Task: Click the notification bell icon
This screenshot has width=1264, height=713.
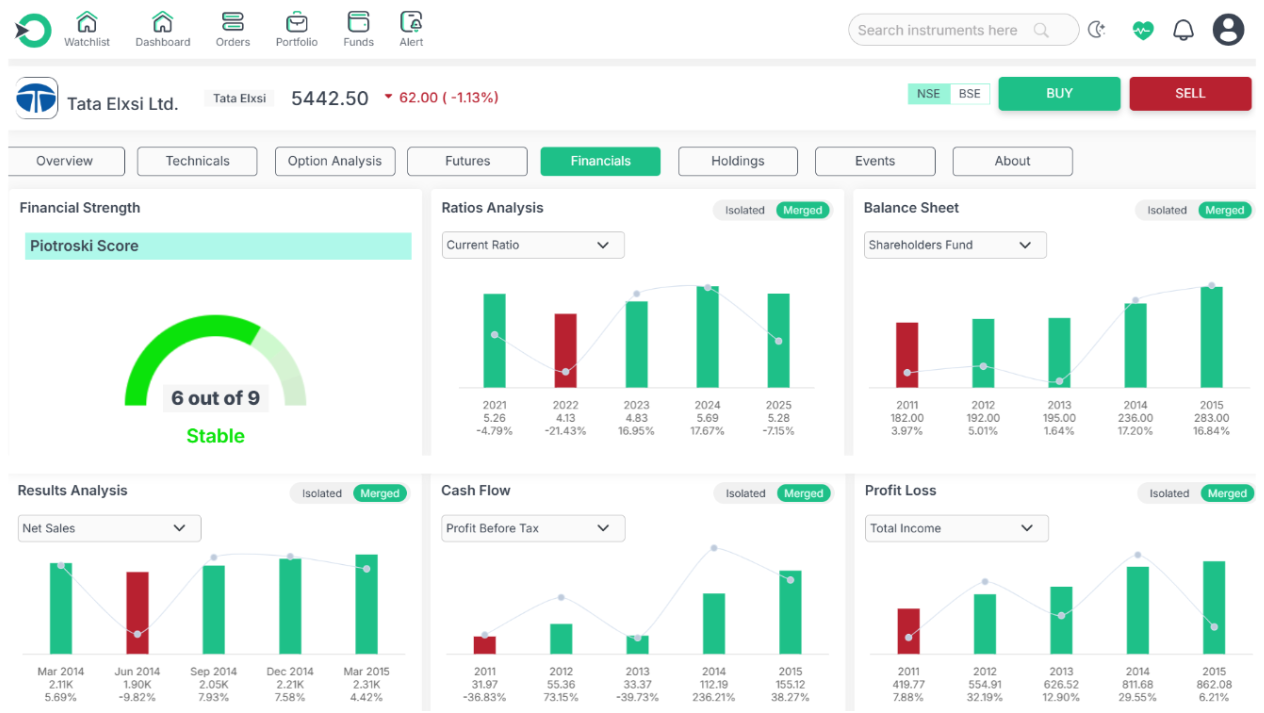Action: click(x=1183, y=30)
